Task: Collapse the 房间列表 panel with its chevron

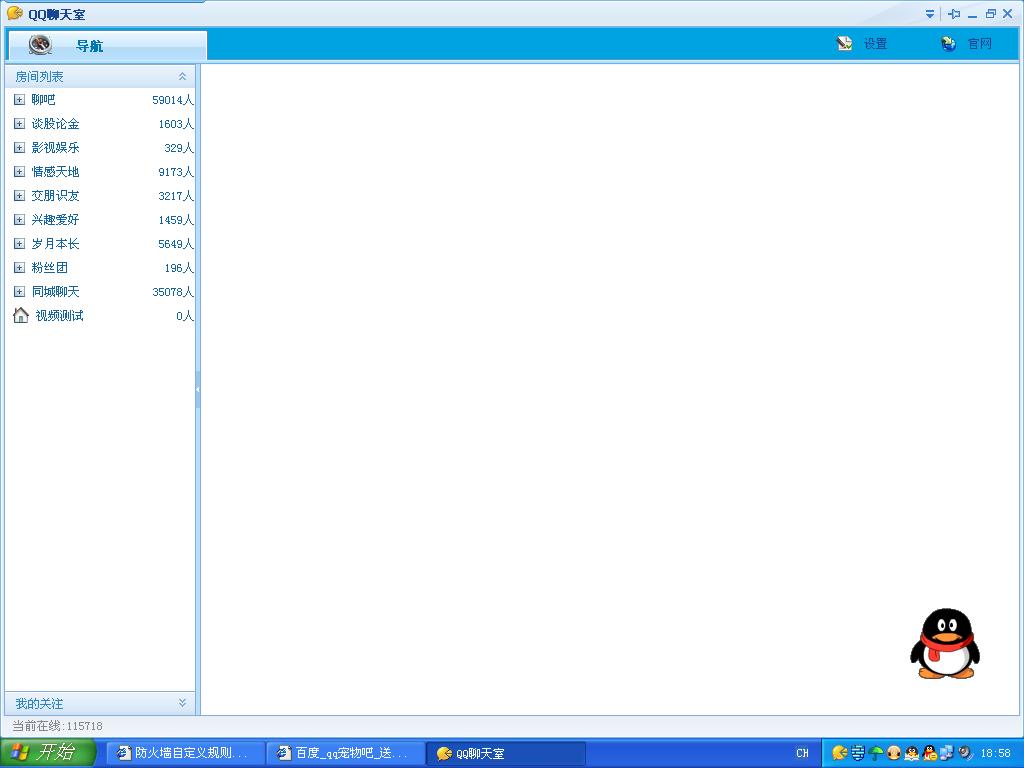Action: (x=182, y=76)
